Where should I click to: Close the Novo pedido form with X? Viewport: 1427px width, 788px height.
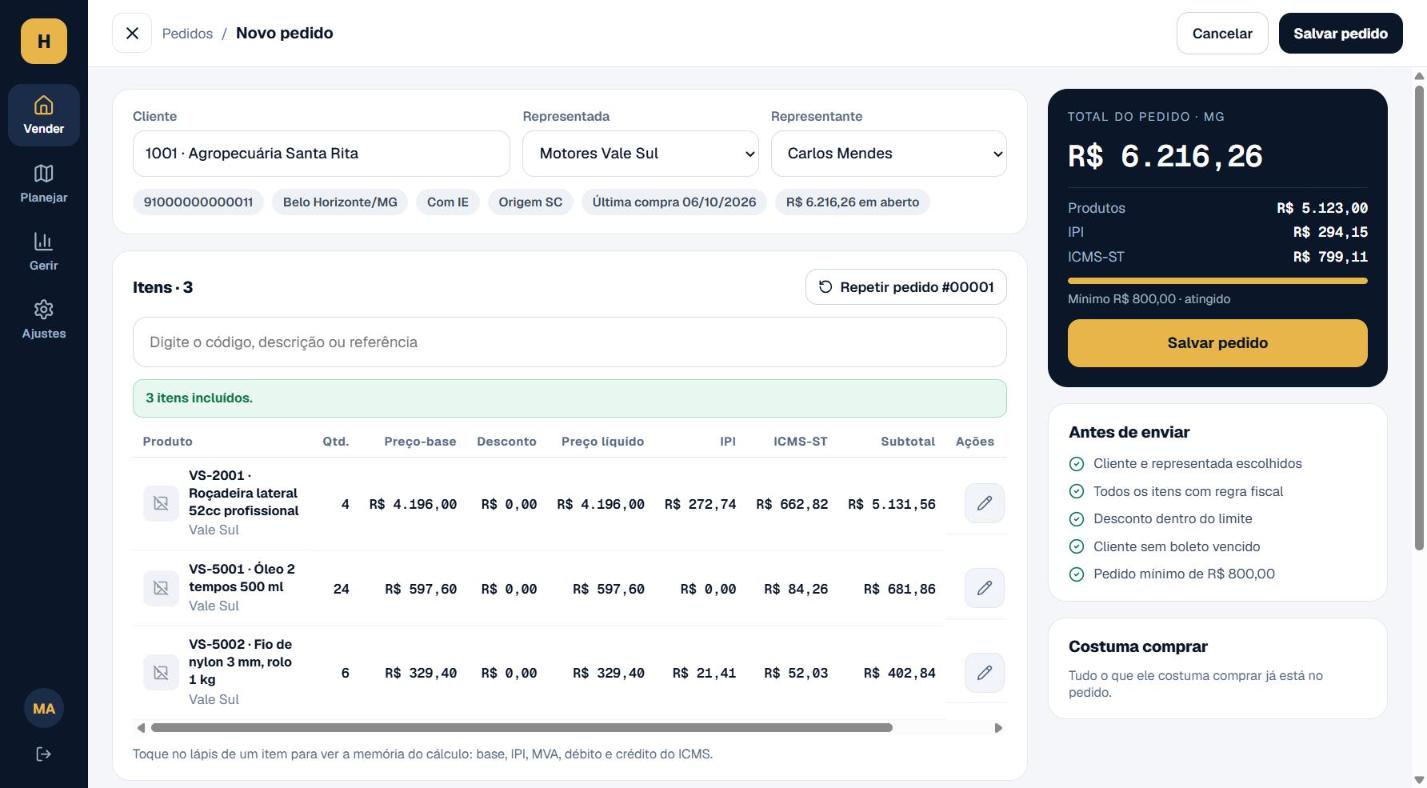(x=132, y=33)
